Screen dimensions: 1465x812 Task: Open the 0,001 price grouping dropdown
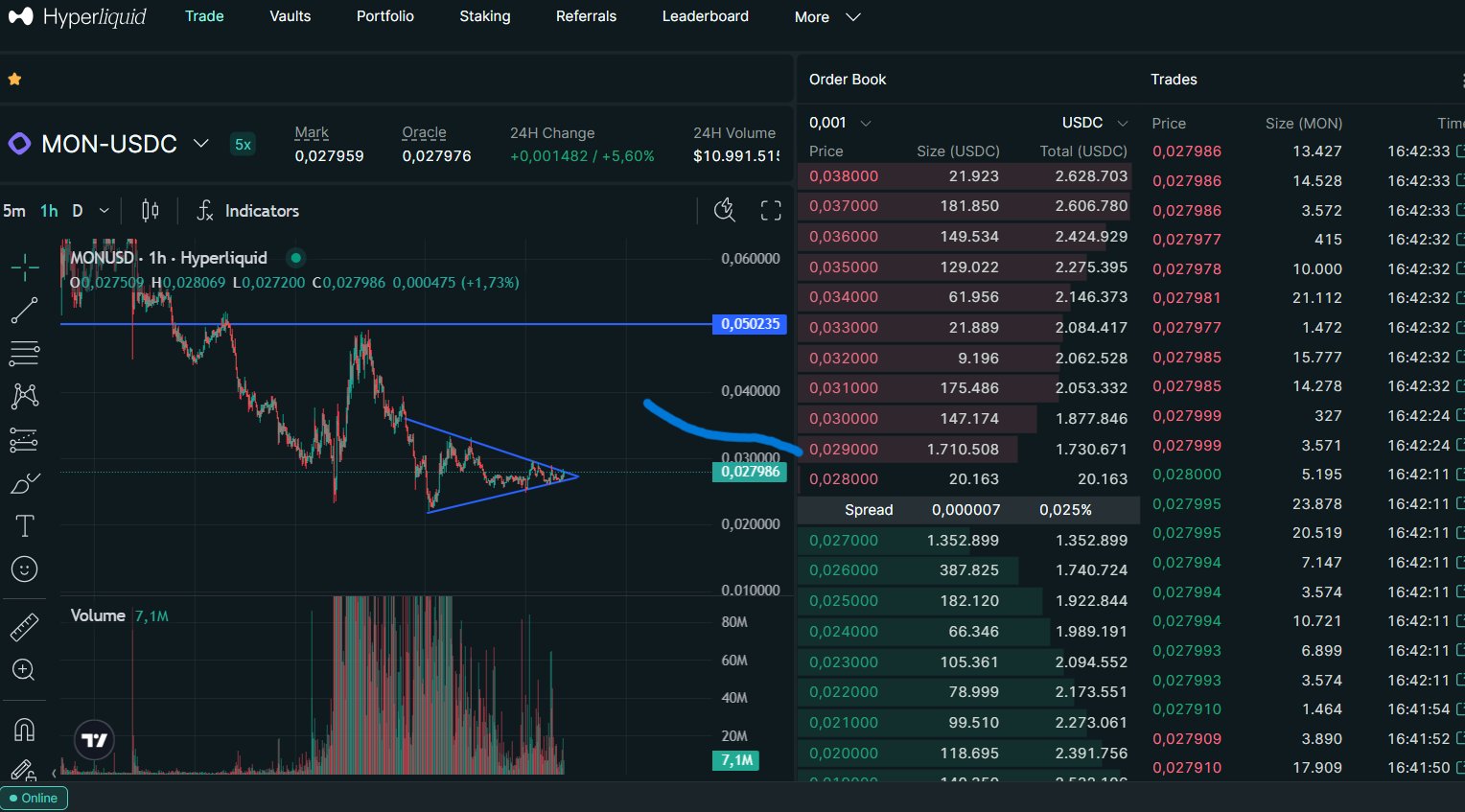pyautogui.click(x=840, y=123)
